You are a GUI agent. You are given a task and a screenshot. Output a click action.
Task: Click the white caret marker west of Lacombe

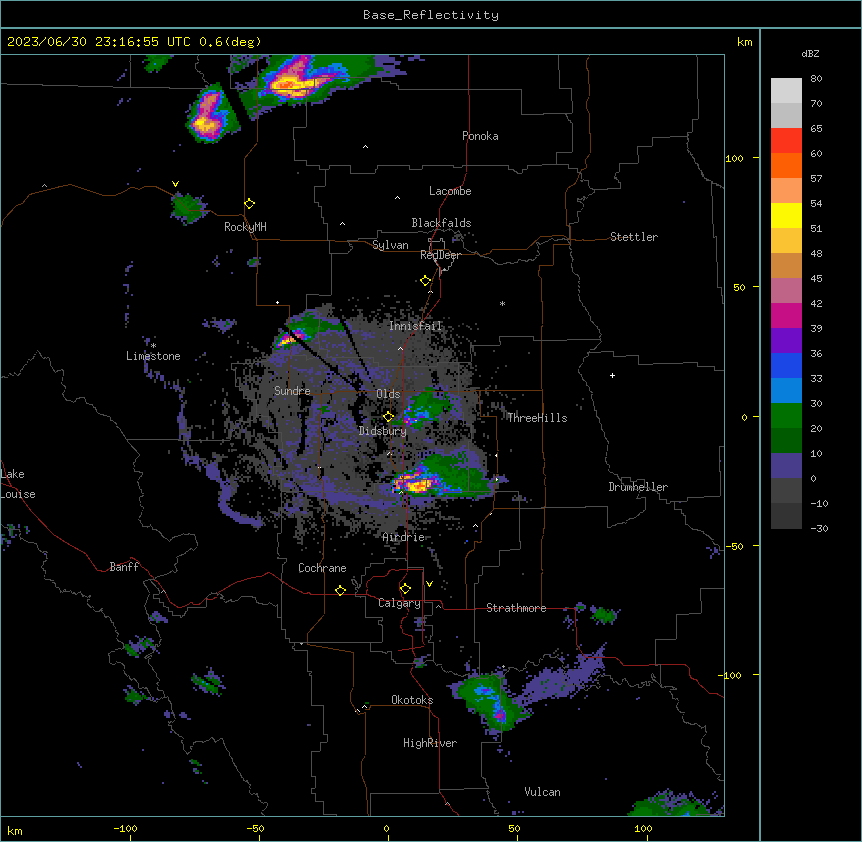pos(397,198)
